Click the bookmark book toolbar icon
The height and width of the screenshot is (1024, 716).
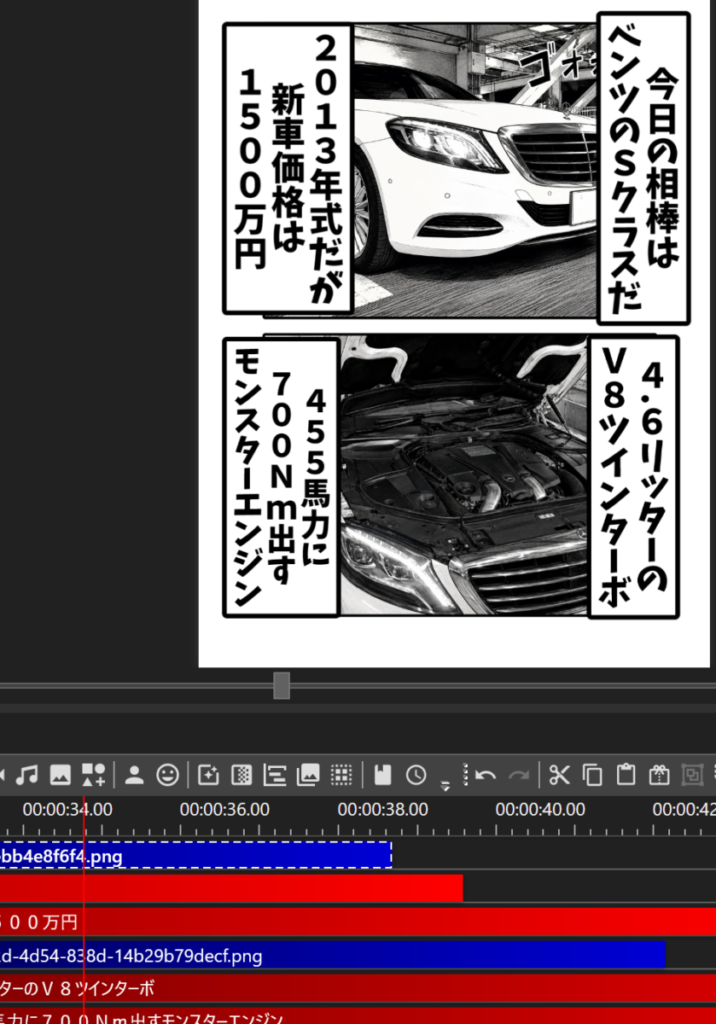click(383, 775)
